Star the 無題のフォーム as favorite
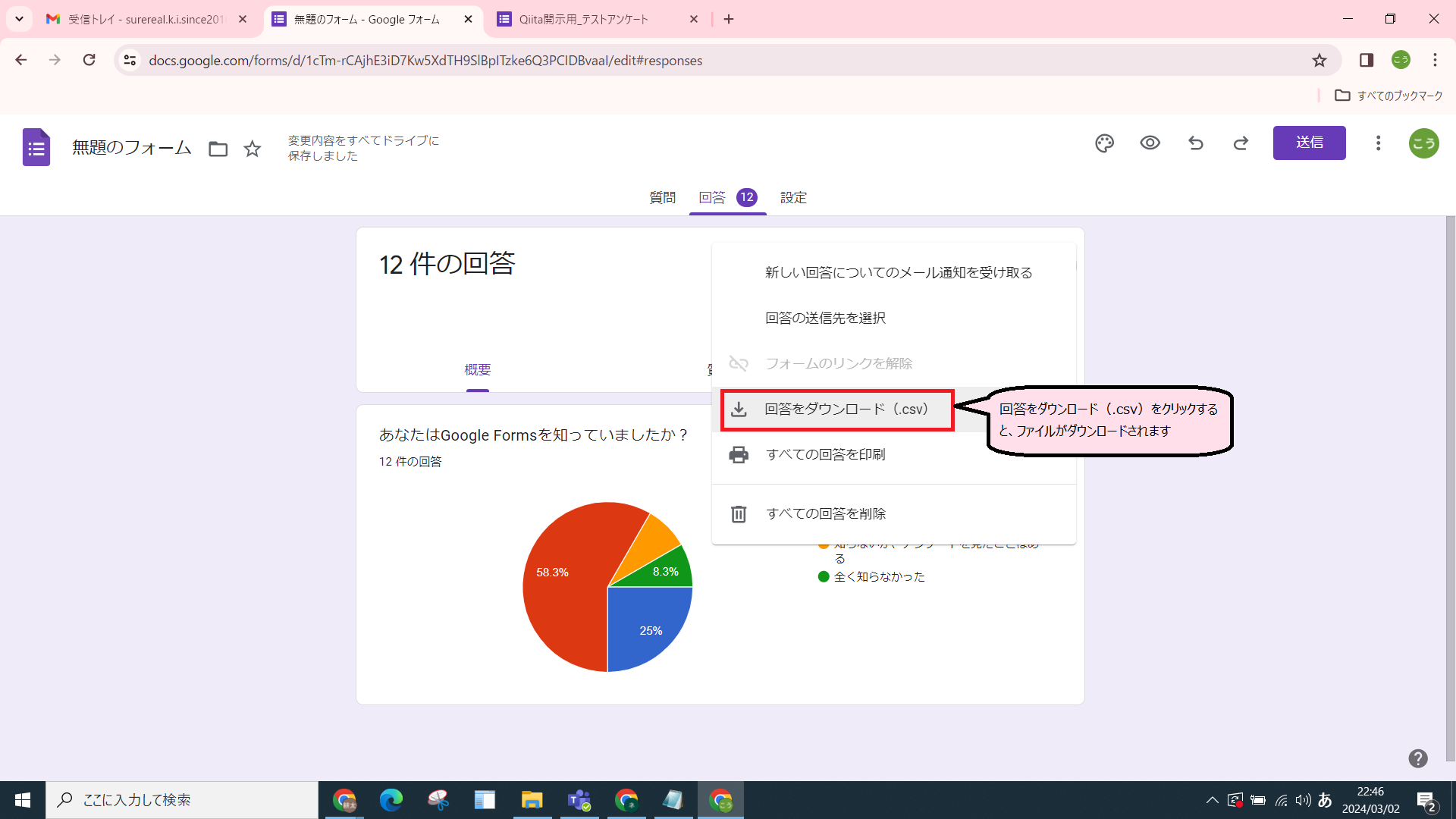This screenshot has height=819, width=1456. pos(252,149)
